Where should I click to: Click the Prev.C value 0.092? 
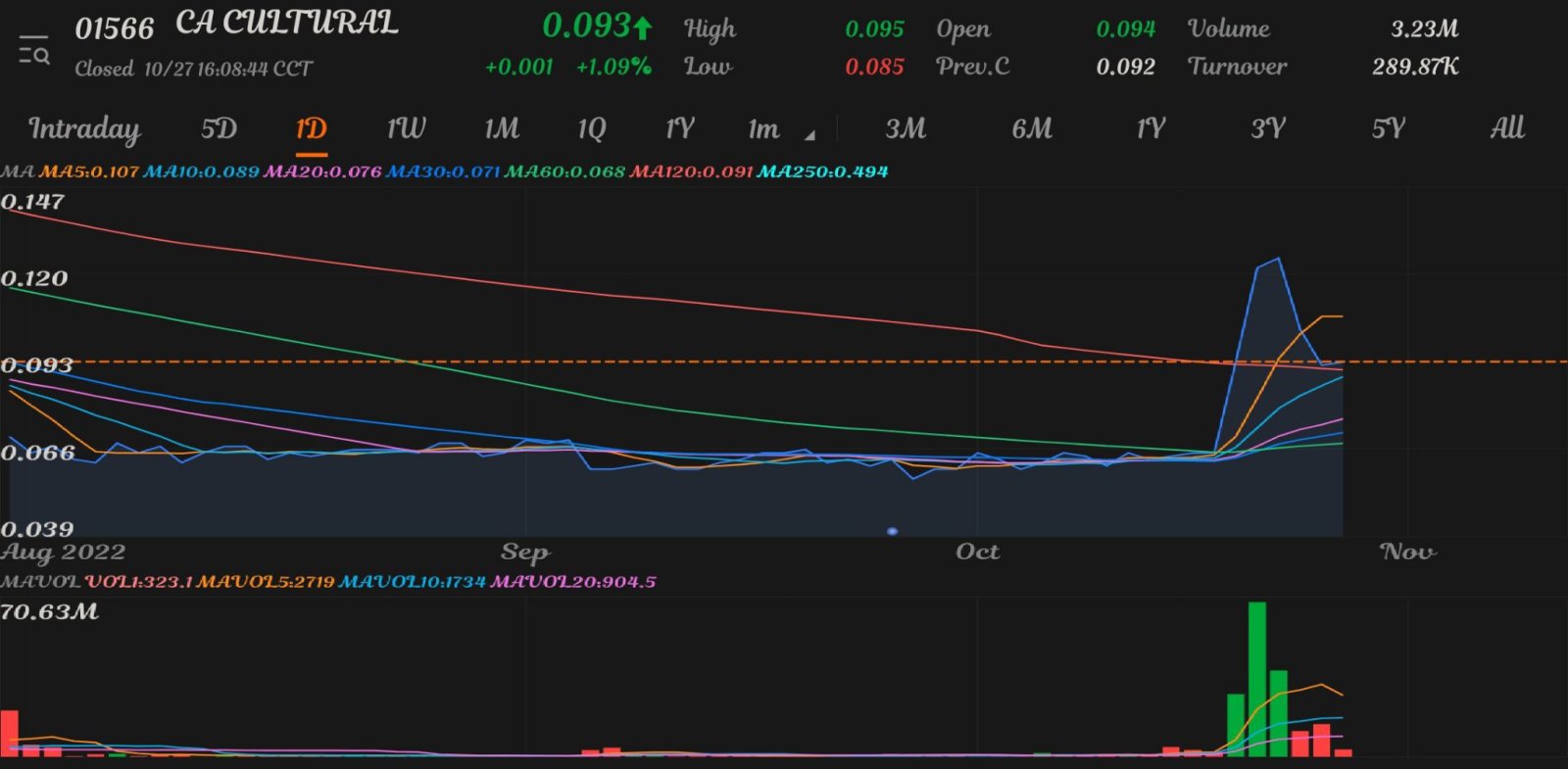tap(1126, 67)
